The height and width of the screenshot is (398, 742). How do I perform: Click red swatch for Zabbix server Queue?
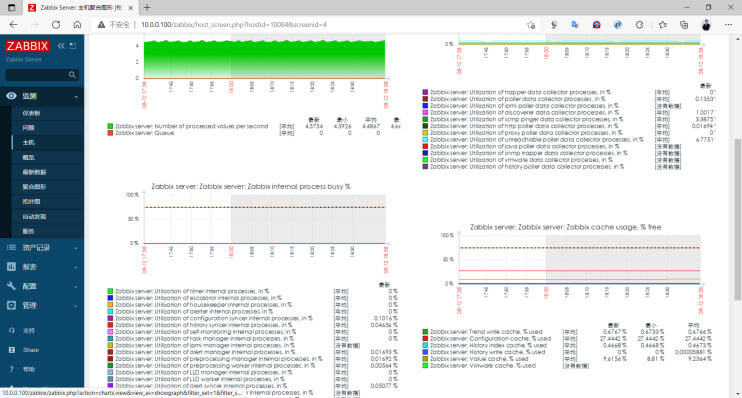click(x=110, y=133)
